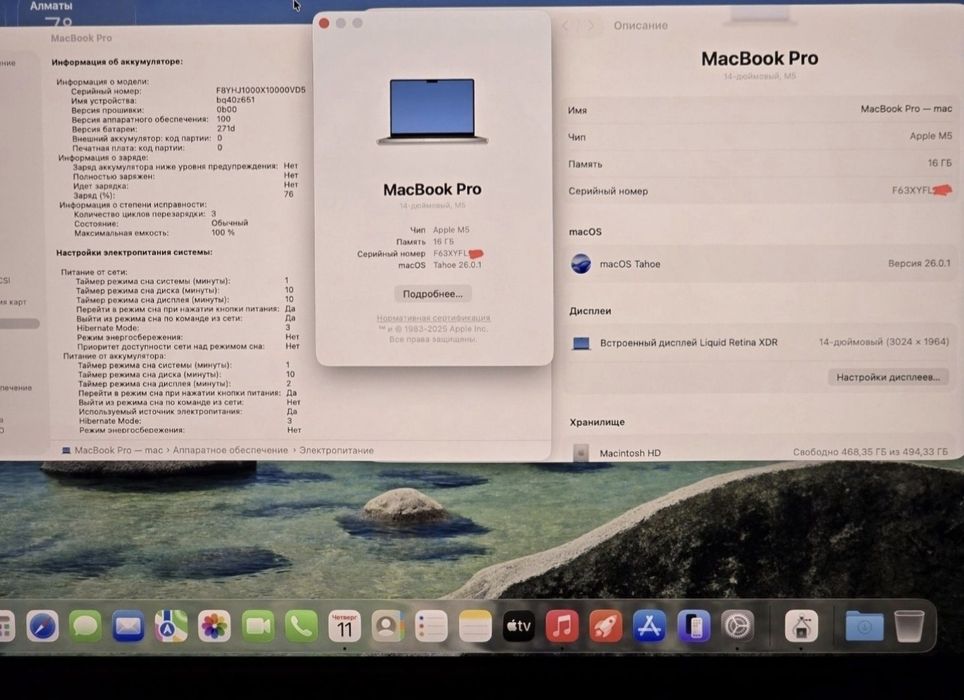The image size is (964, 700).
Task: Close the About This Mac window
Action: pos(324,23)
